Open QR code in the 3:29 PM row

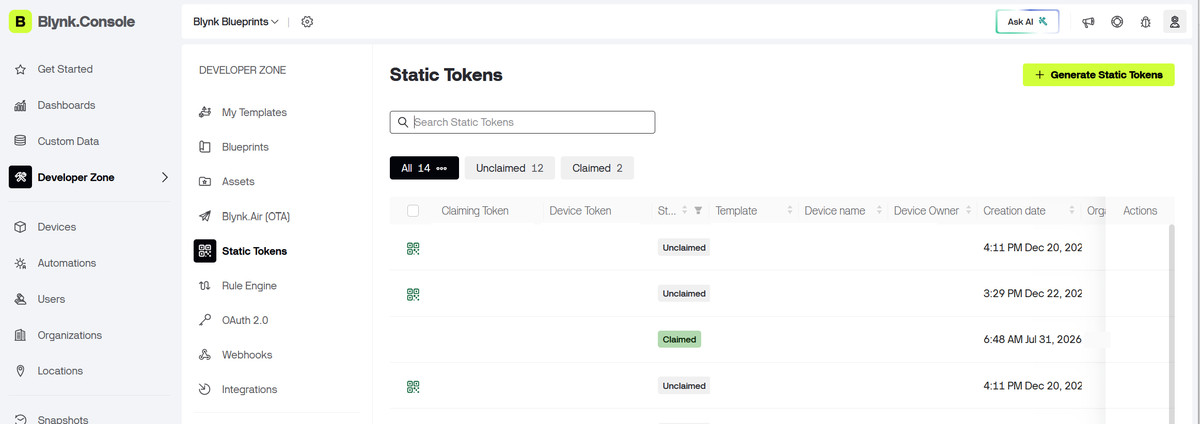tap(413, 294)
